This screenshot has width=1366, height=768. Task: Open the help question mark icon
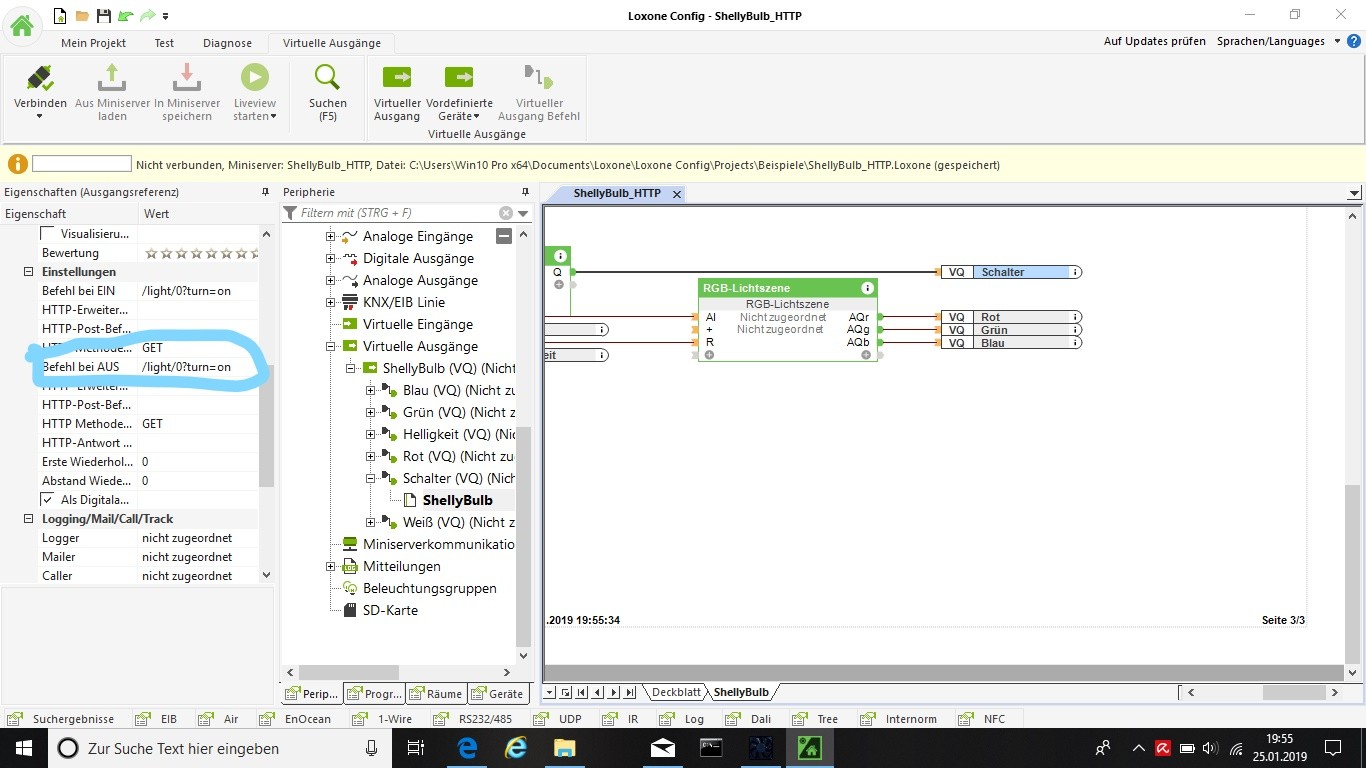point(1353,41)
